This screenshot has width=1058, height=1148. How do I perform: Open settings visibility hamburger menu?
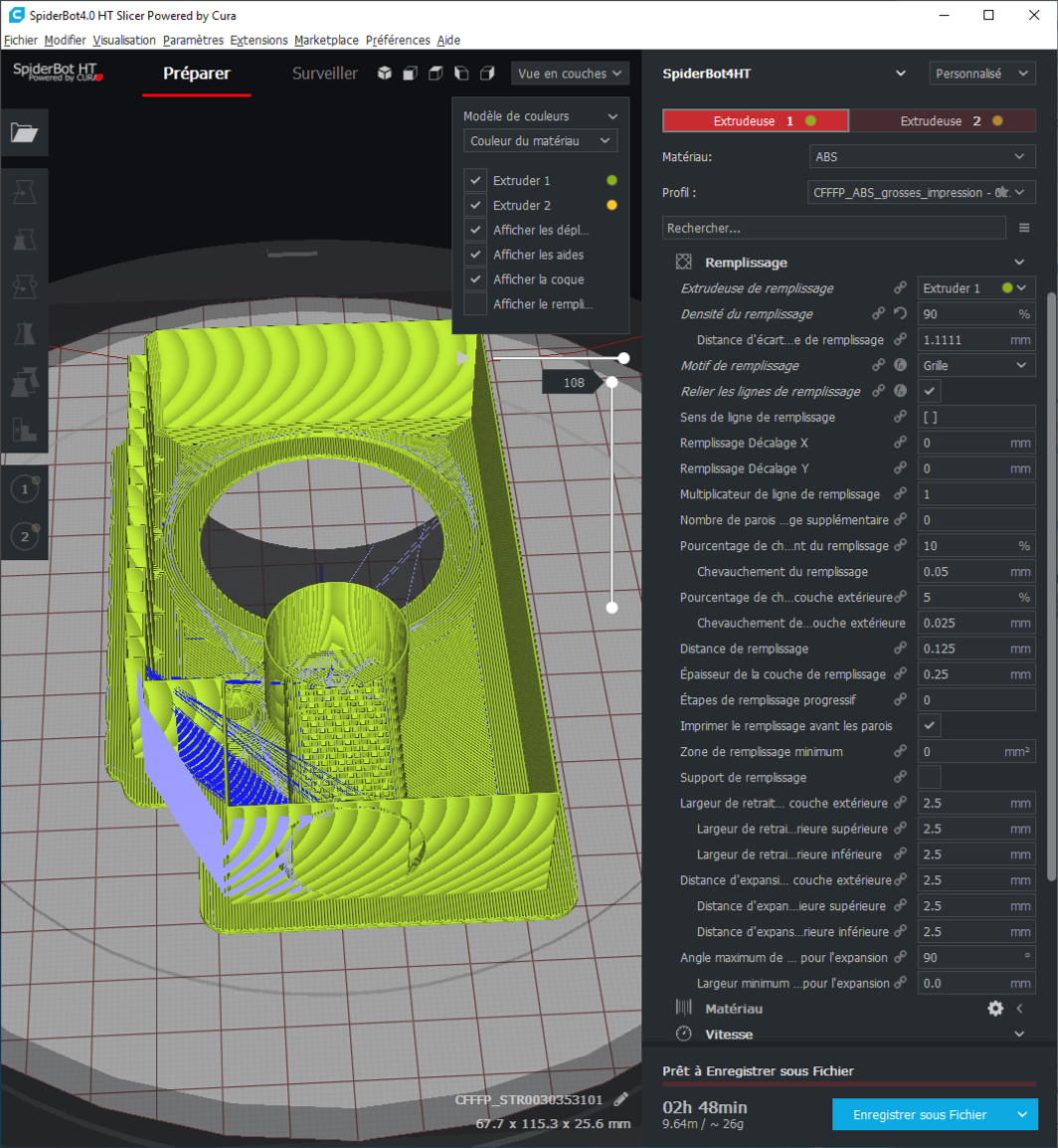click(x=1024, y=228)
